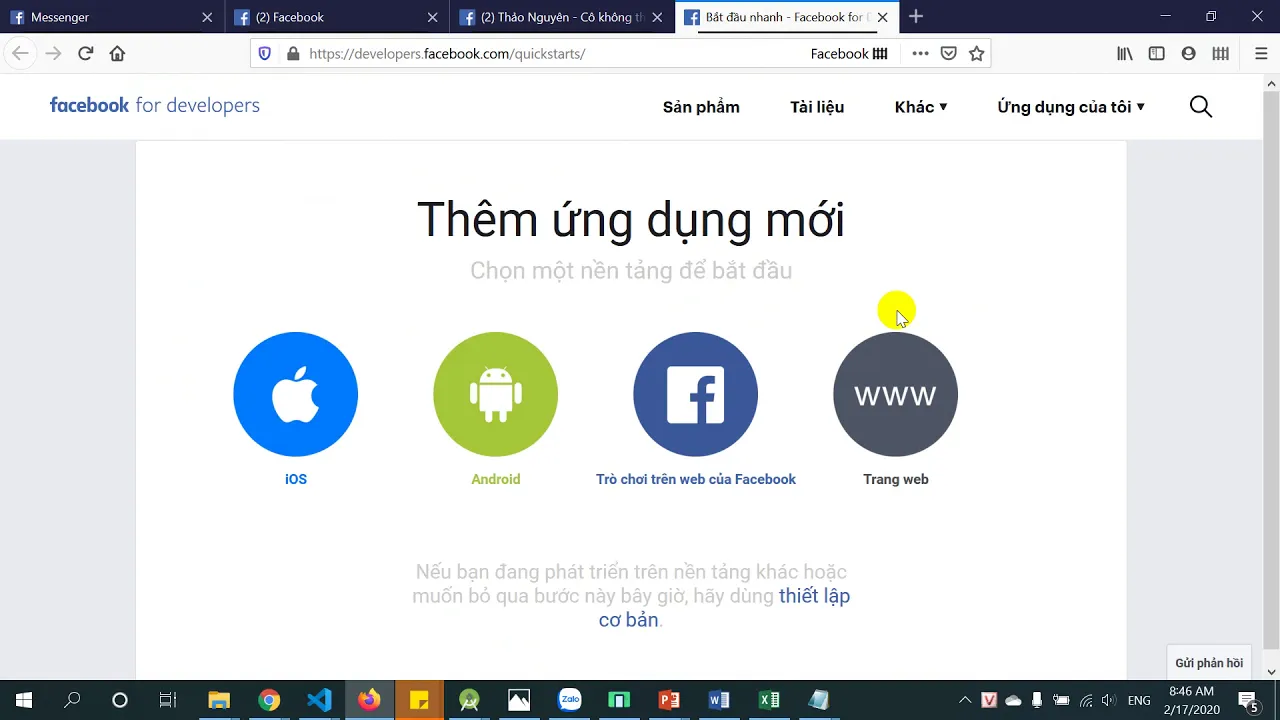Click the forward navigation arrow

click(x=53, y=54)
